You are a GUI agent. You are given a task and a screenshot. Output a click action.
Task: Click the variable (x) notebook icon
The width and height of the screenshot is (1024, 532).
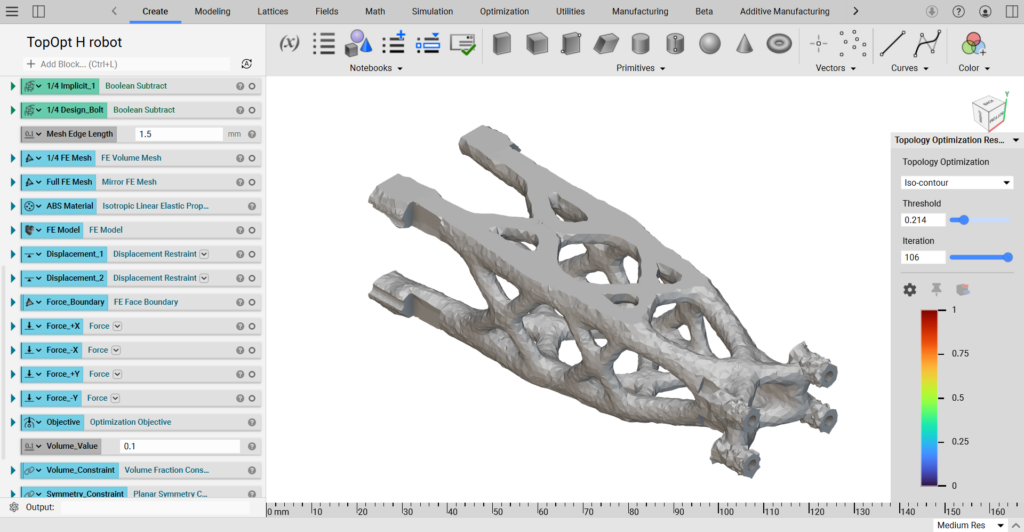click(289, 43)
